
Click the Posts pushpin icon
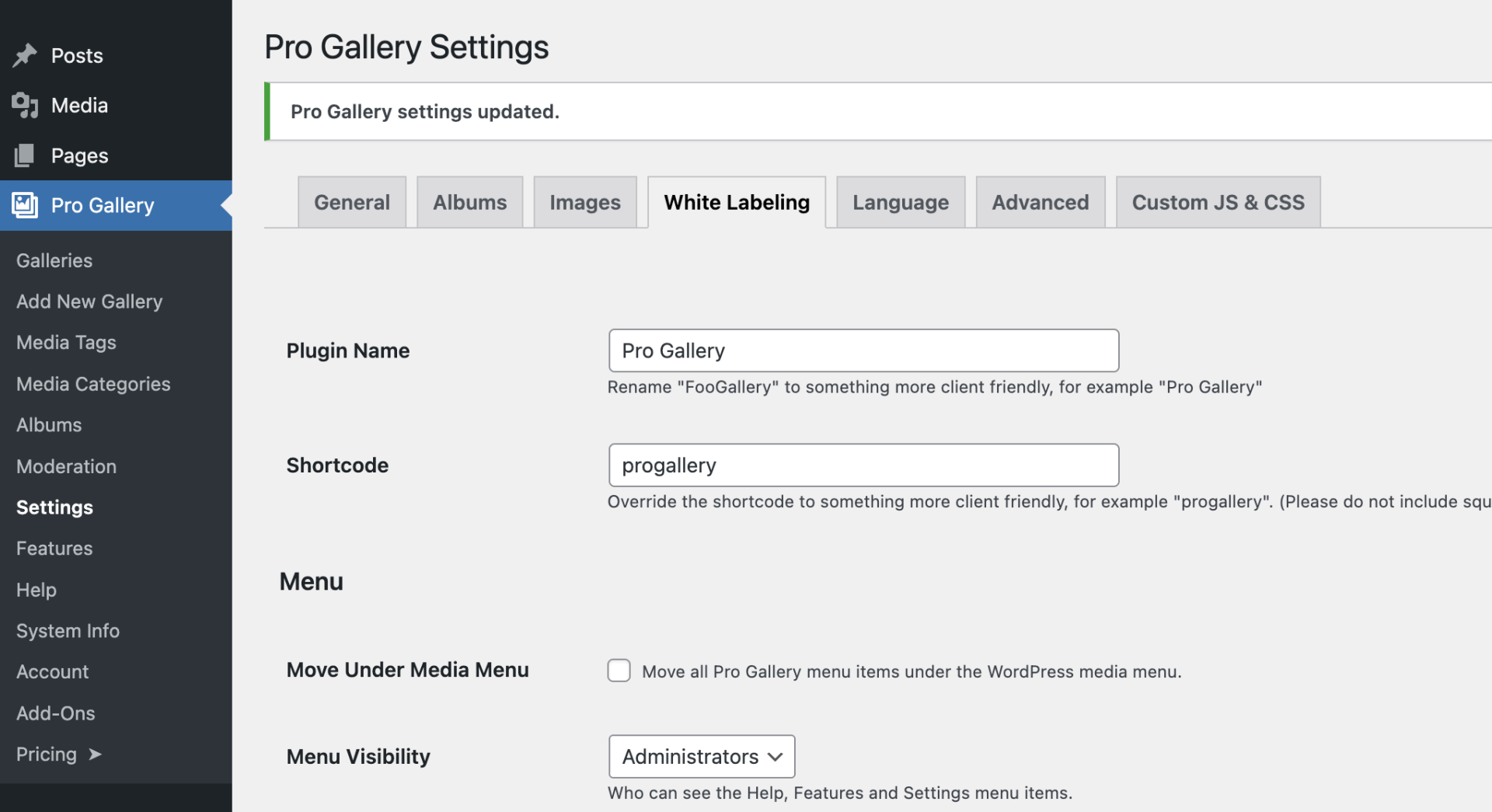25,55
